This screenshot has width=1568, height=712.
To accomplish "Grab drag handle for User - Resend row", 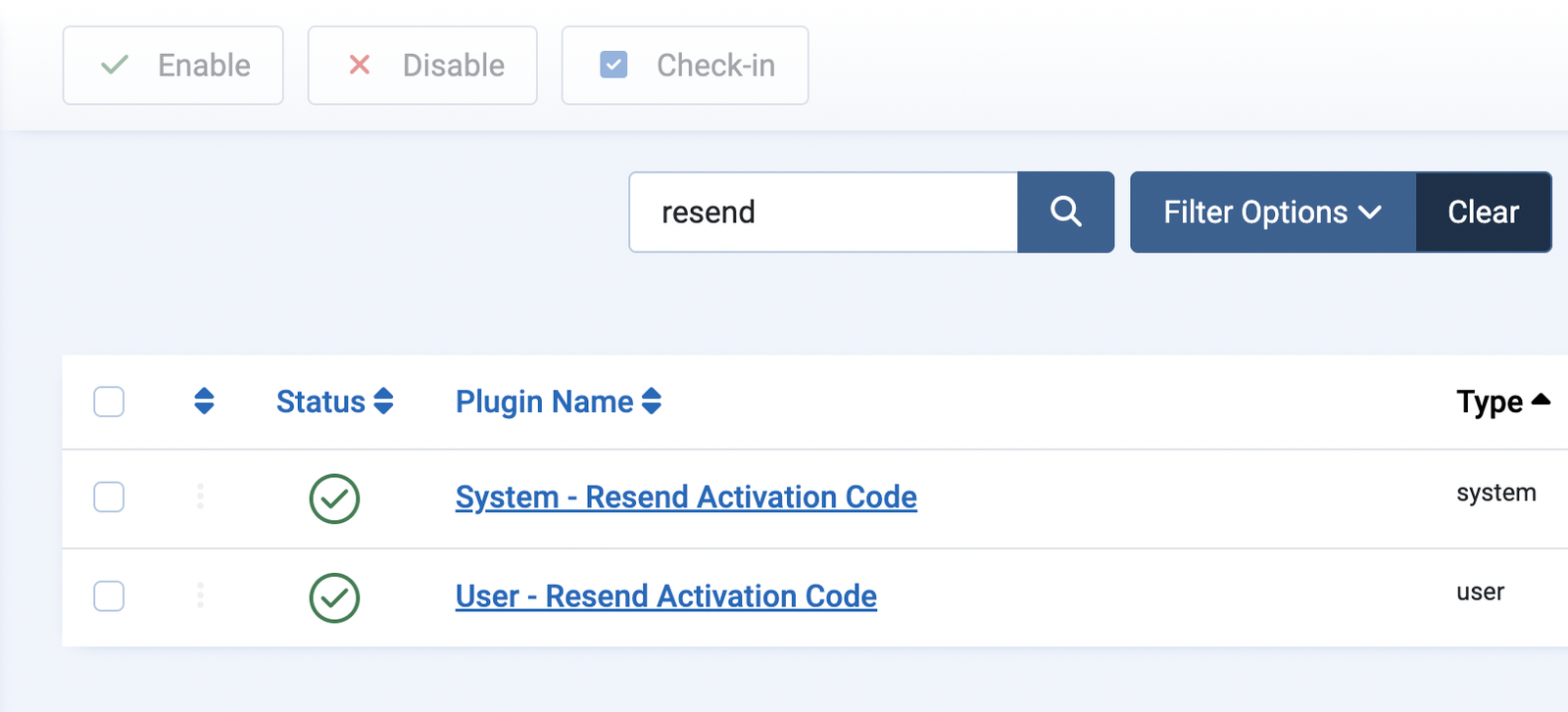I will [200, 595].
